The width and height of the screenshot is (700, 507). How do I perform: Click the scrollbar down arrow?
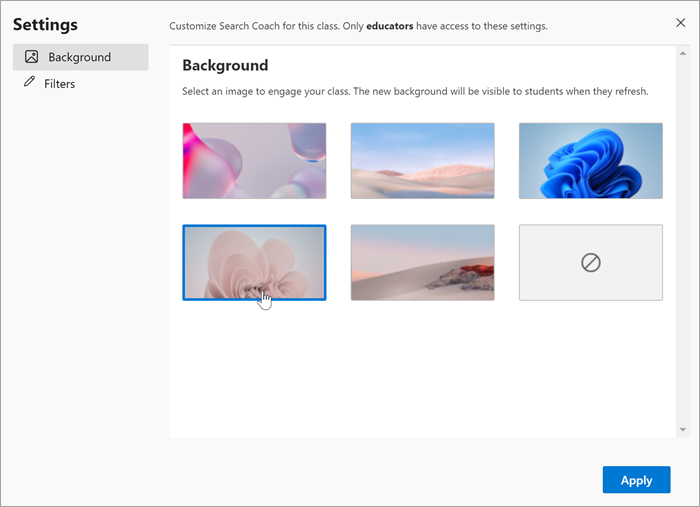pyautogui.click(x=683, y=429)
